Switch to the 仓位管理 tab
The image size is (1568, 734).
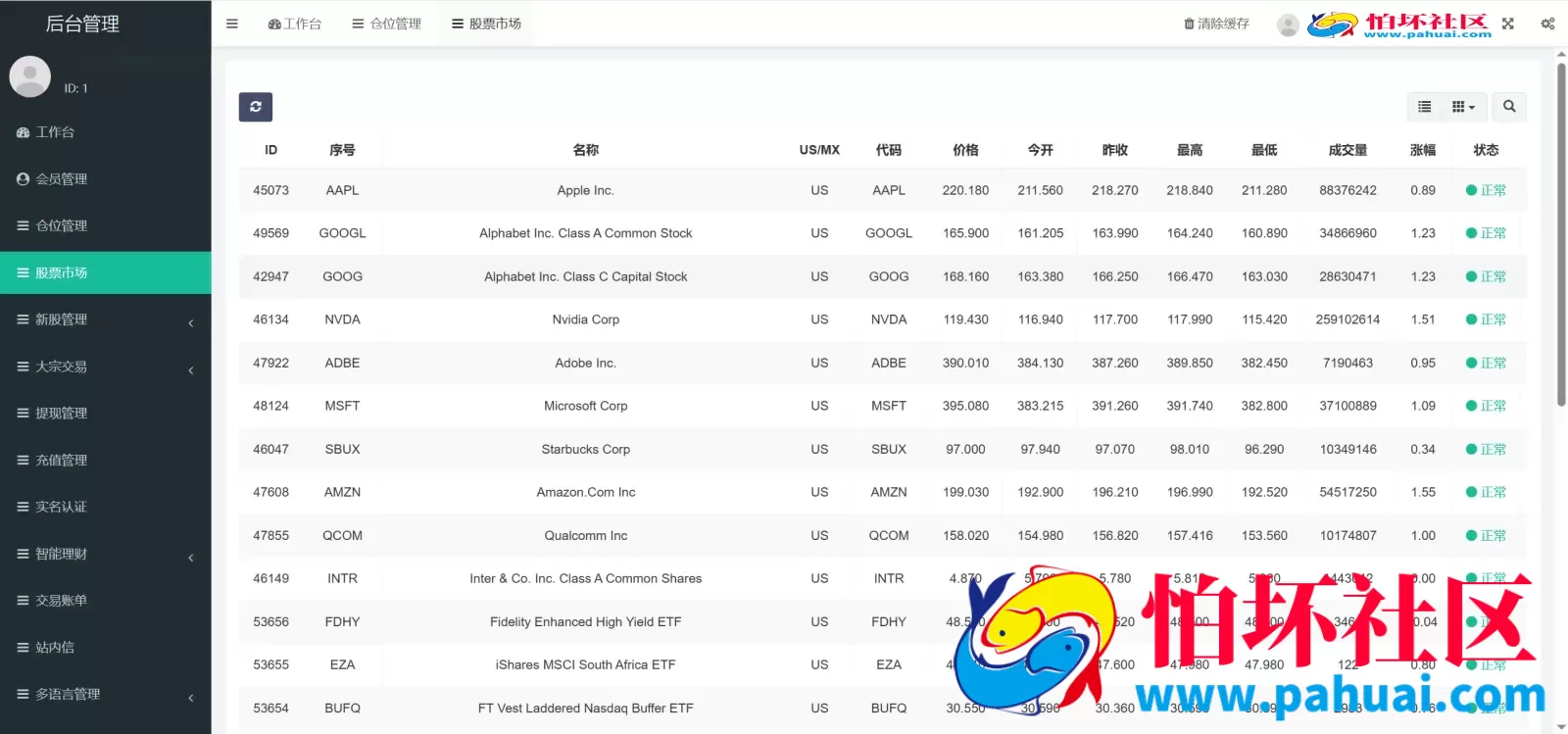tap(386, 24)
